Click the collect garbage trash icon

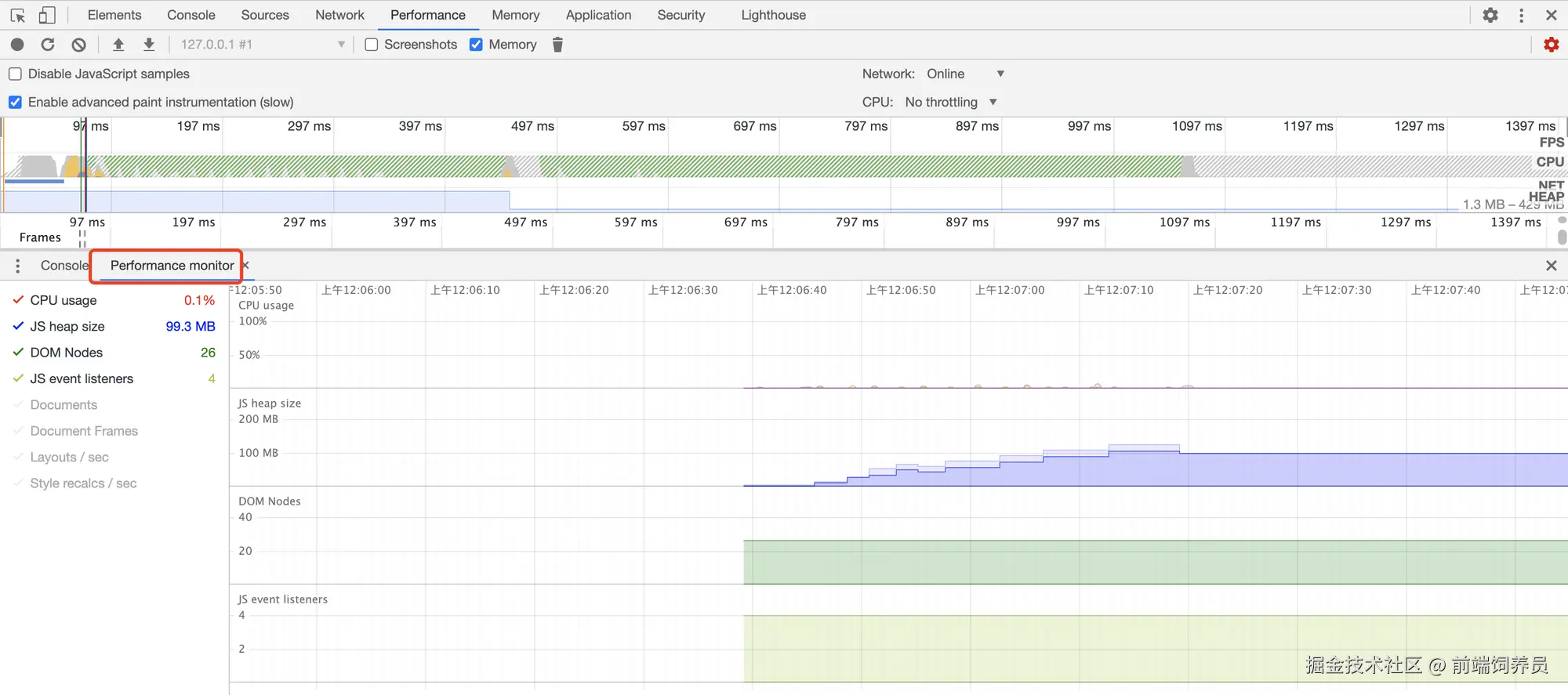[x=557, y=45]
